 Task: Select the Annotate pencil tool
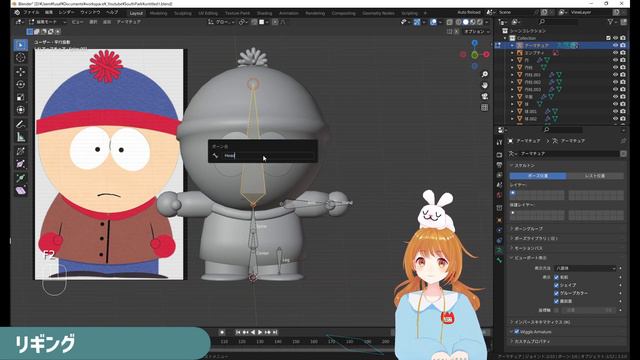pyautogui.click(x=20, y=124)
